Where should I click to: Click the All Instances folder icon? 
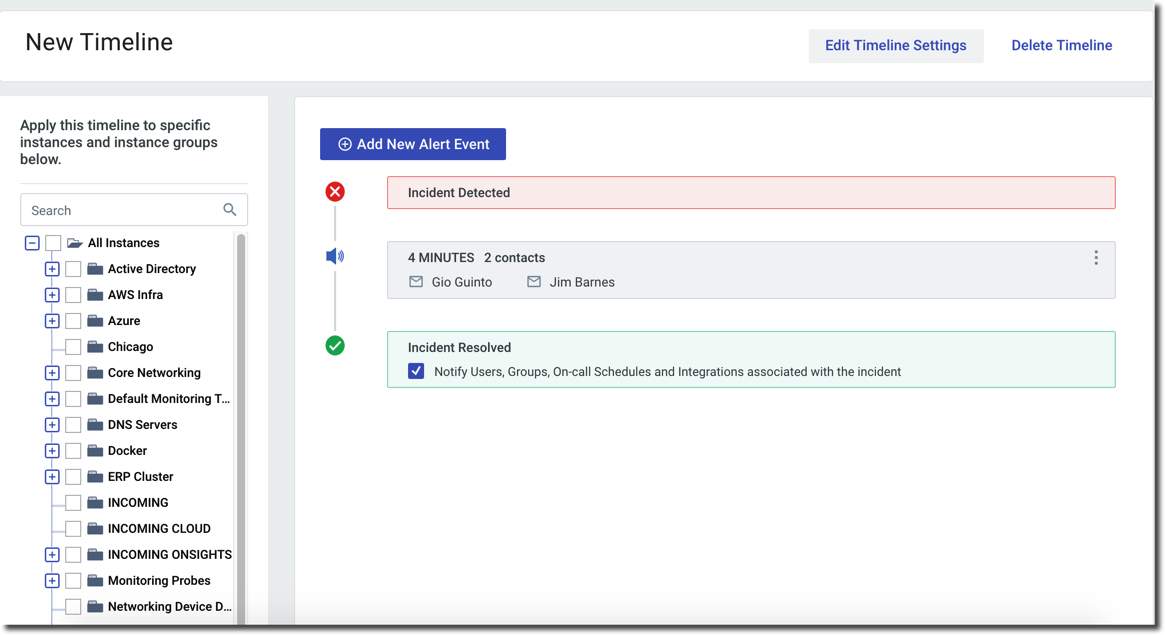point(74,242)
